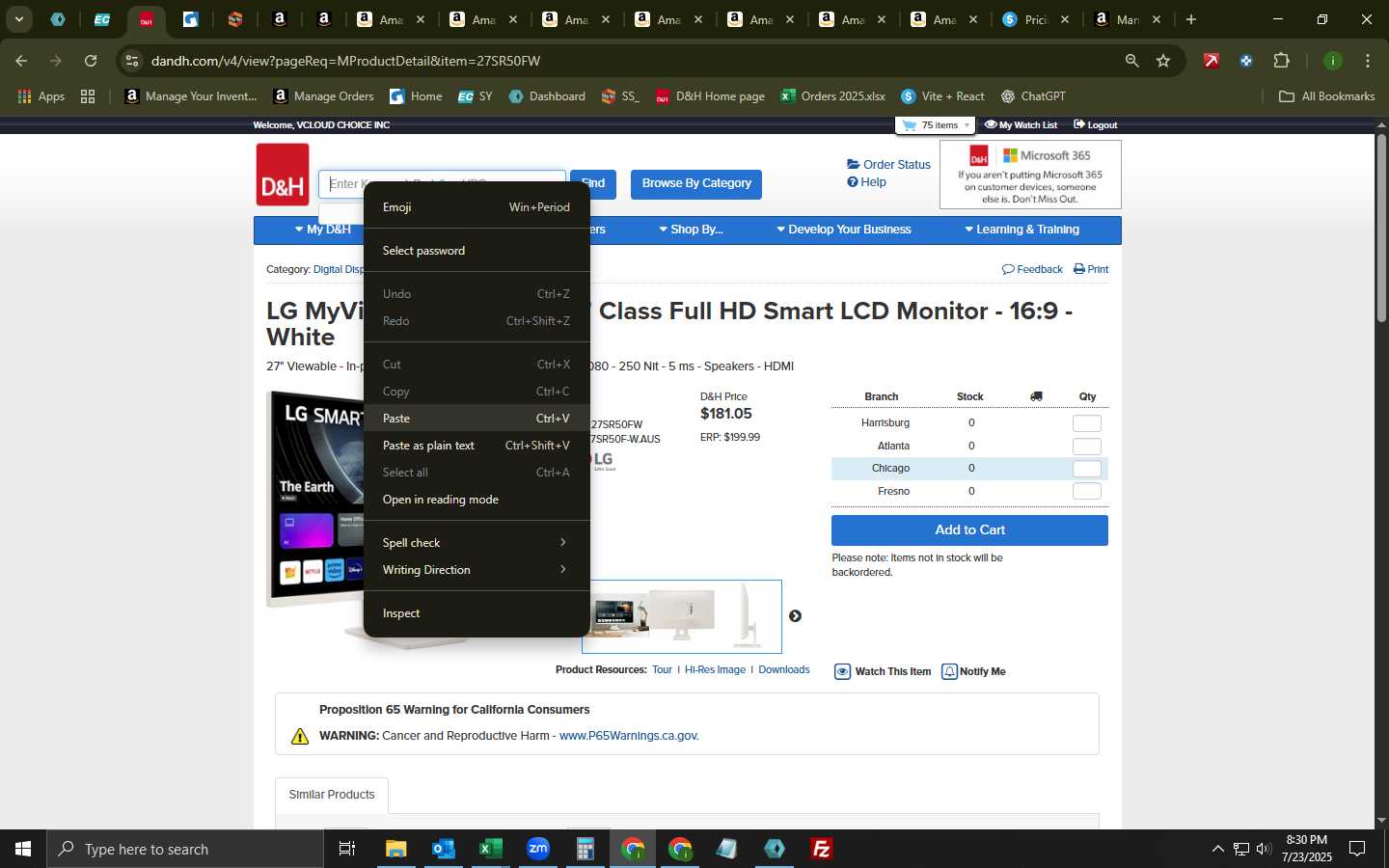Open the Apps bookmark
The image size is (1389, 868).
[41, 96]
